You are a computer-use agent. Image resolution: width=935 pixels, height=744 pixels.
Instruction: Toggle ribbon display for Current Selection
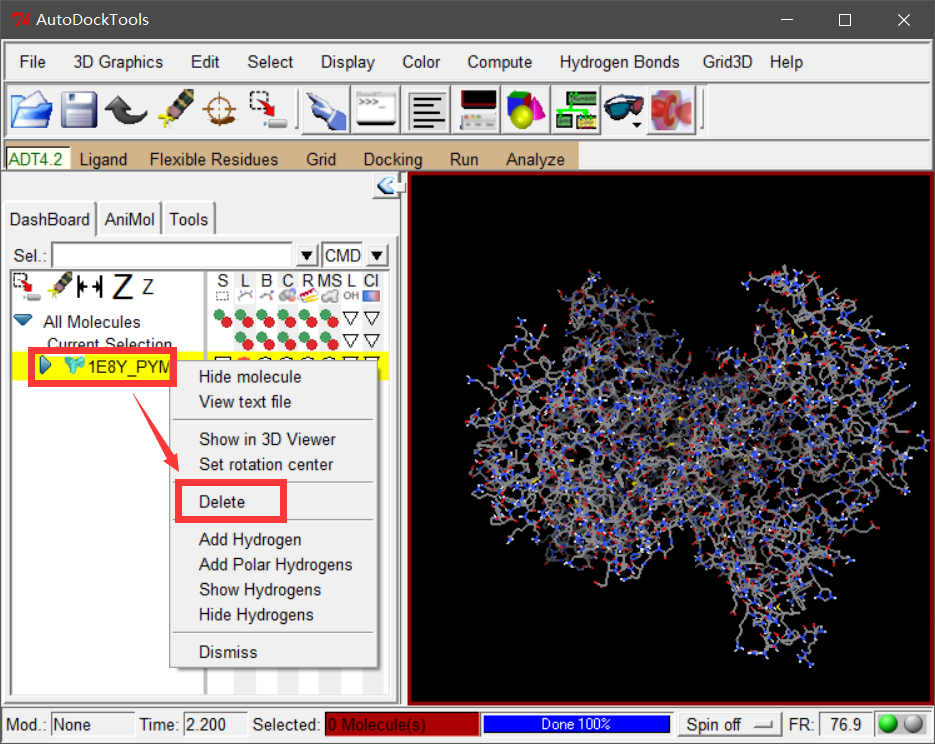[x=308, y=340]
